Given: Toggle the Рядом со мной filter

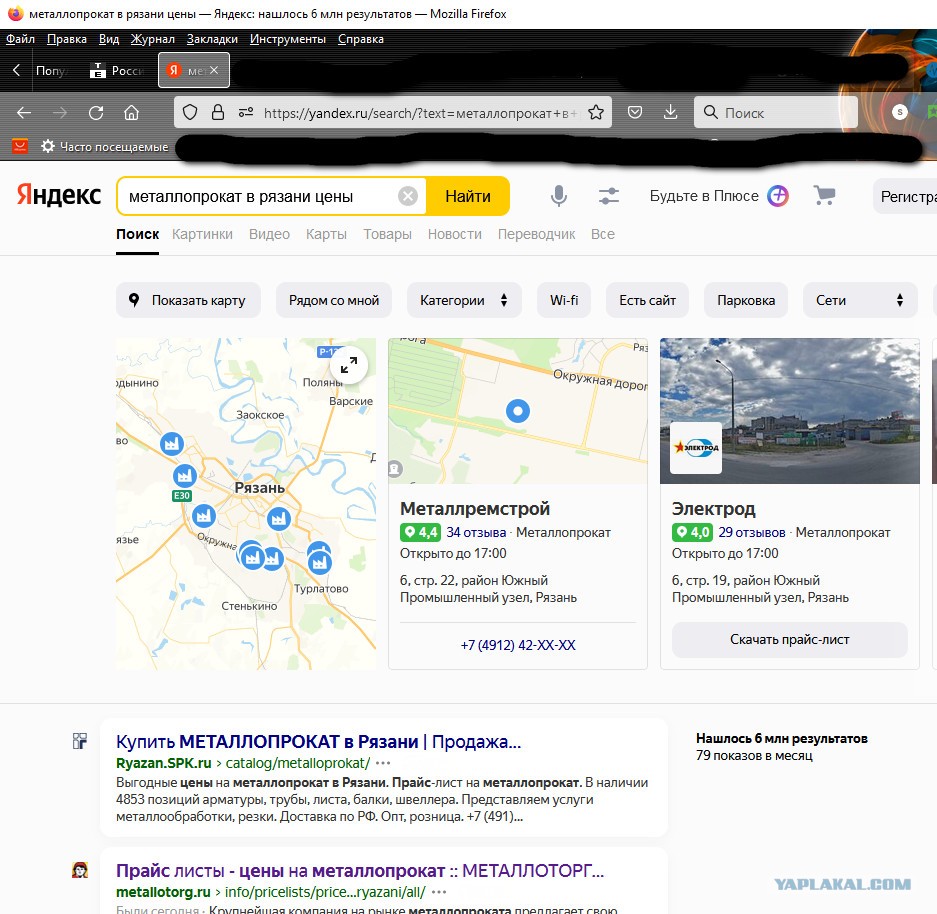Looking at the screenshot, I should point(334,300).
